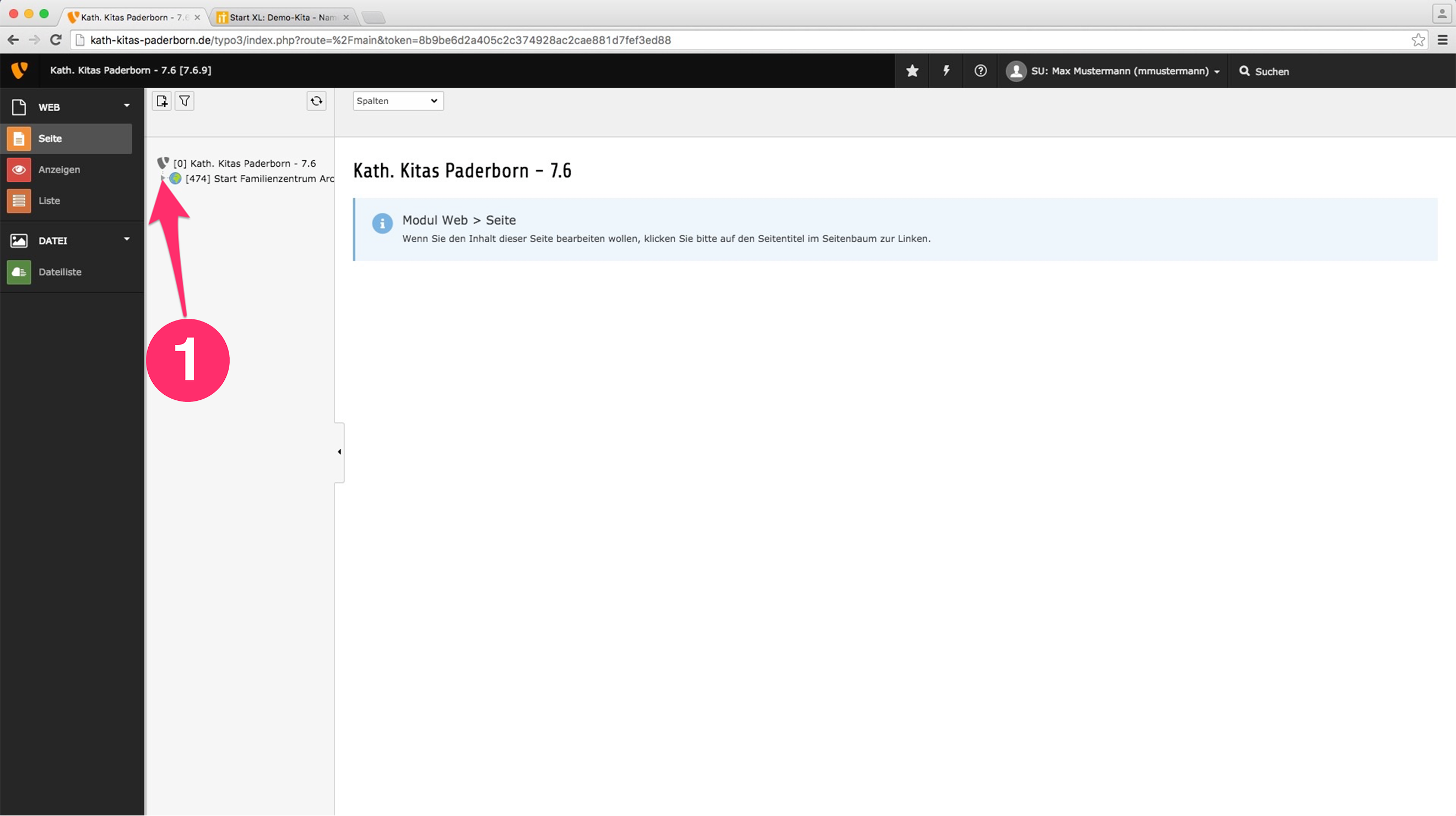
Task: Collapse the WEB module group
Action: tap(127, 106)
